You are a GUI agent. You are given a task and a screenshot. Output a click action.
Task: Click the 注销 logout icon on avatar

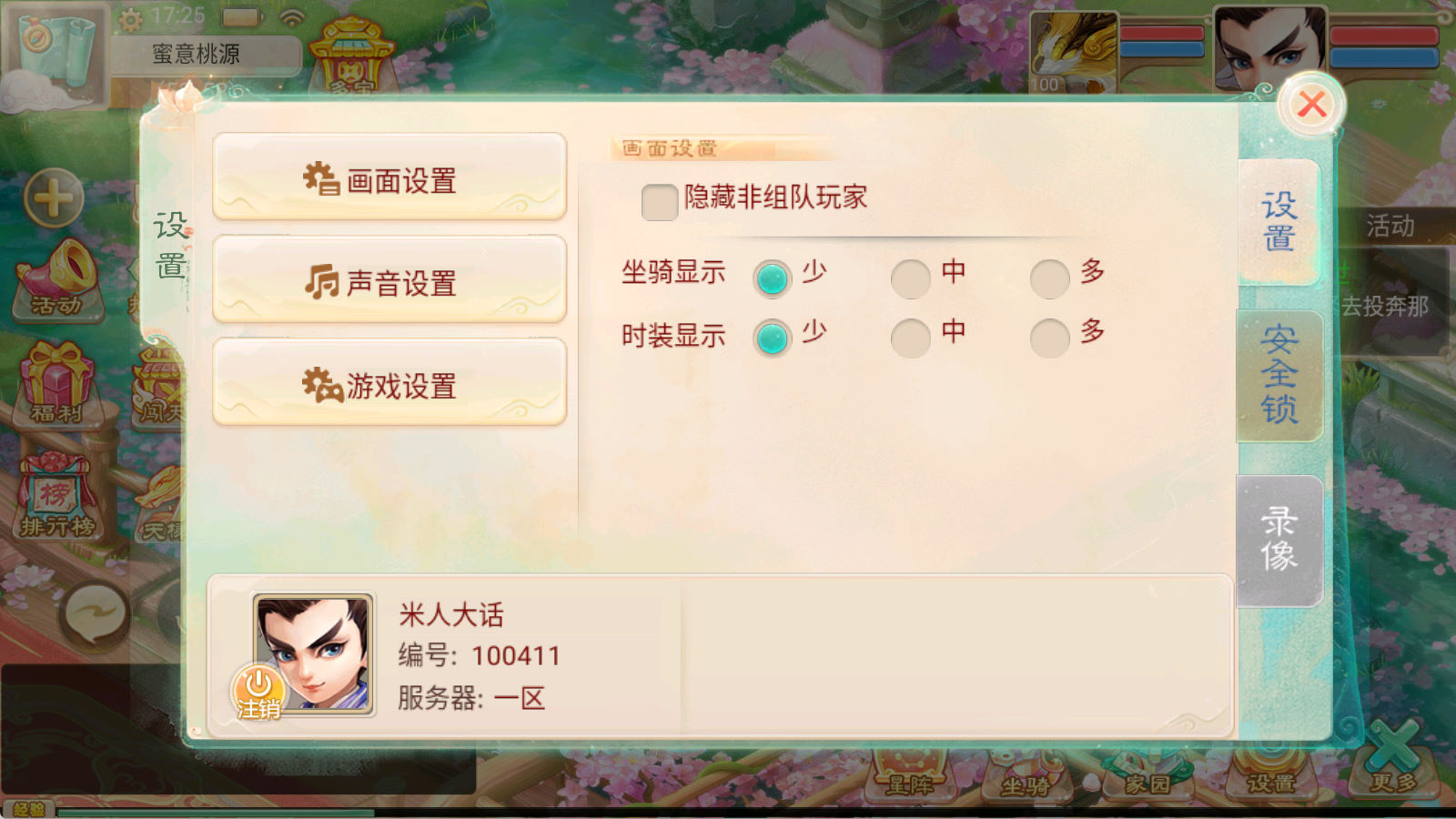click(x=258, y=693)
